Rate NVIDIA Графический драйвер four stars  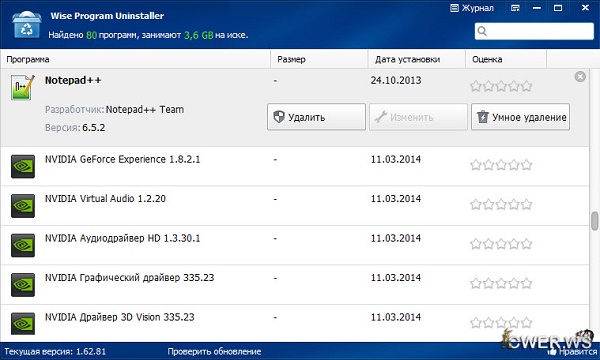coord(514,283)
